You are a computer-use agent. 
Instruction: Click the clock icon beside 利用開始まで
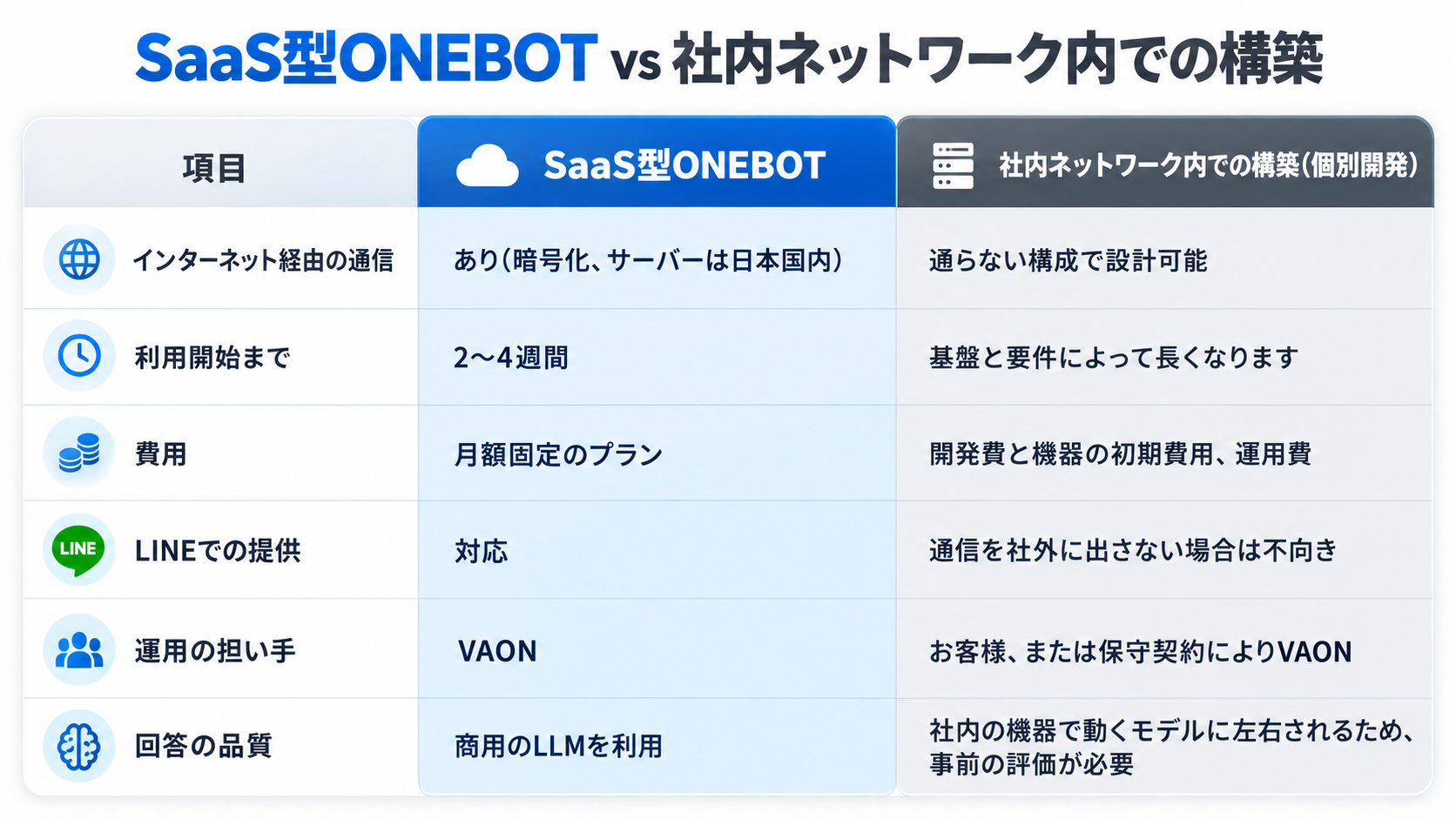coord(79,356)
